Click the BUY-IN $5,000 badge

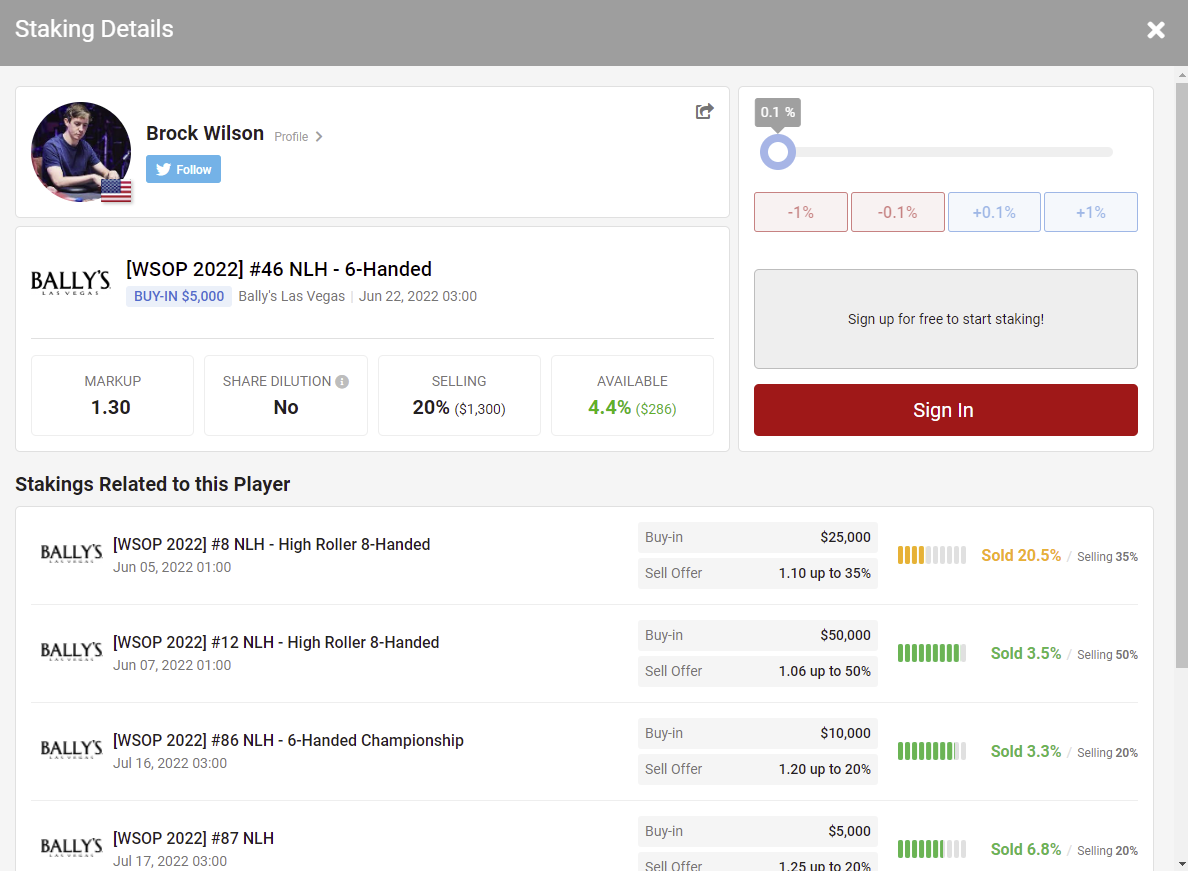pyautogui.click(x=179, y=296)
